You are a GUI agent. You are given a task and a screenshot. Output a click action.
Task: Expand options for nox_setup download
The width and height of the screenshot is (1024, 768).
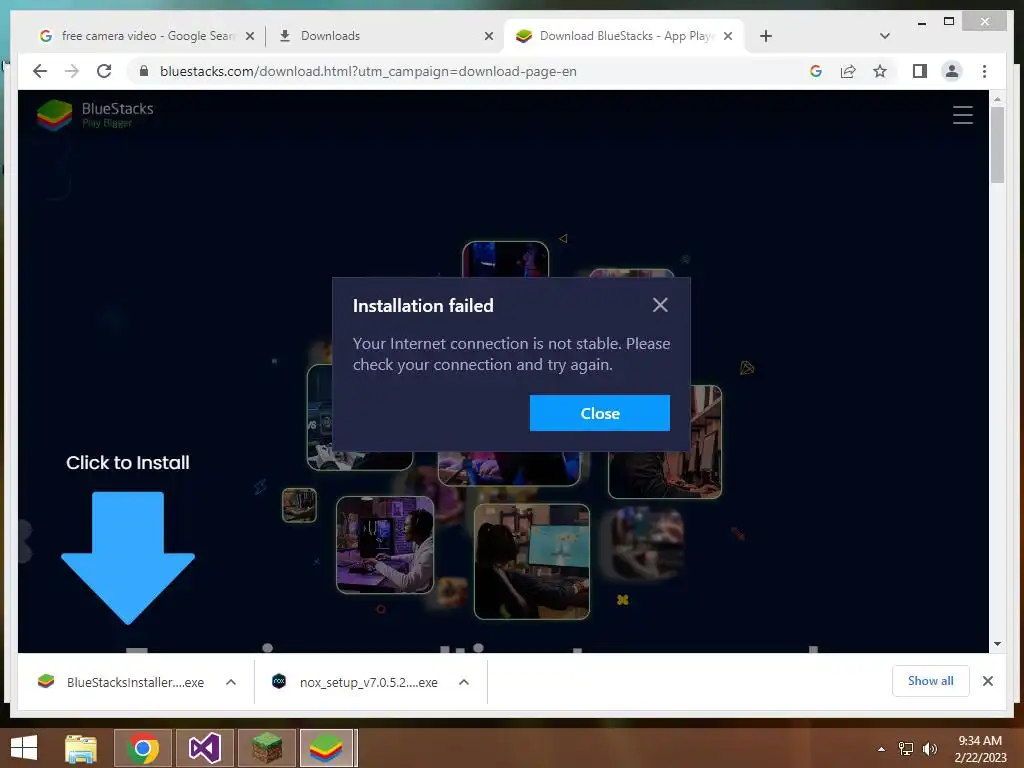[x=464, y=682]
